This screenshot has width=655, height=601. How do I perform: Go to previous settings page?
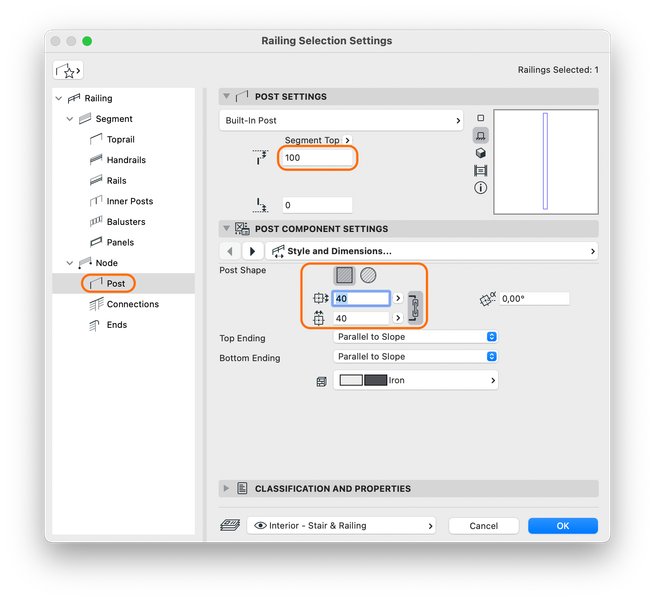click(x=230, y=251)
